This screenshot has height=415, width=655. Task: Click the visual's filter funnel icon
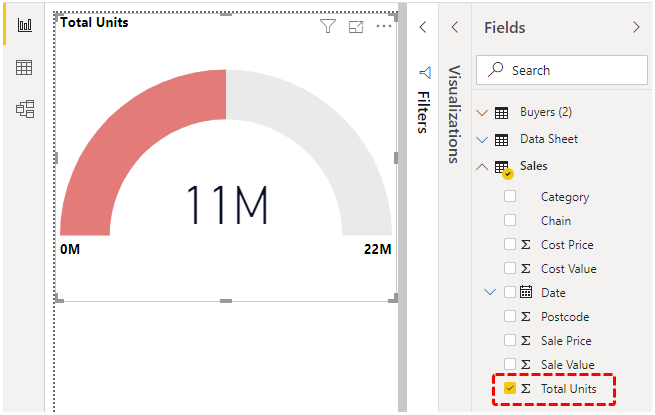pyautogui.click(x=328, y=27)
